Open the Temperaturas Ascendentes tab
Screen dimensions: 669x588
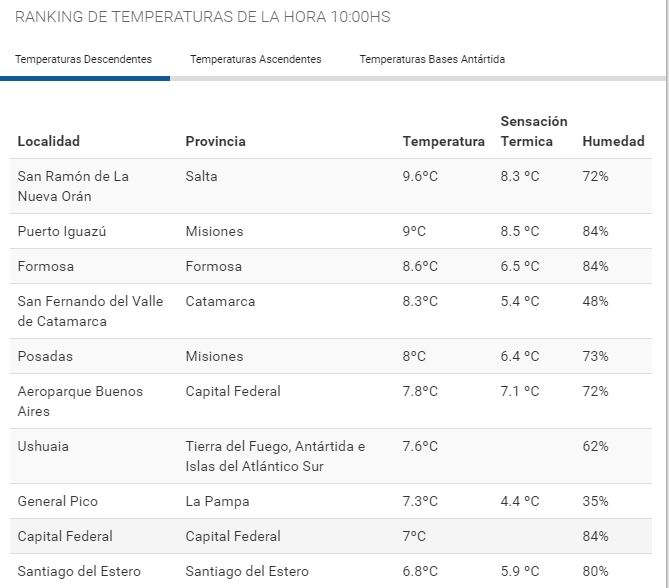coord(256,59)
